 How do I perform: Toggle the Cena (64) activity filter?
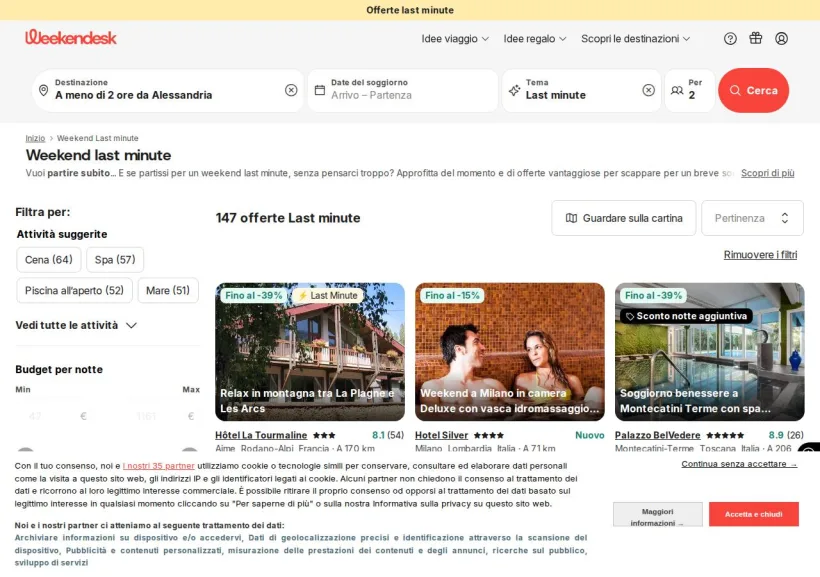point(49,260)
